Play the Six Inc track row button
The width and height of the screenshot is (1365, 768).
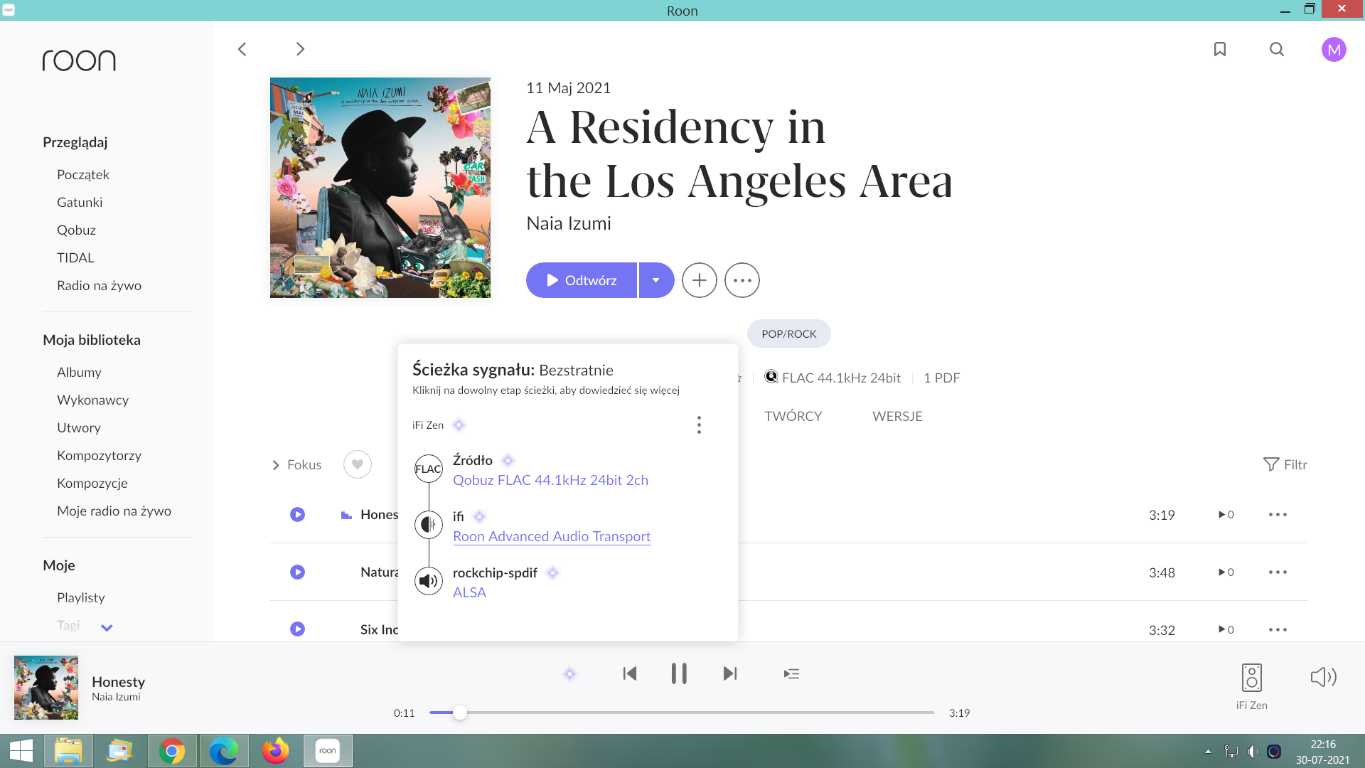point(297,629)
